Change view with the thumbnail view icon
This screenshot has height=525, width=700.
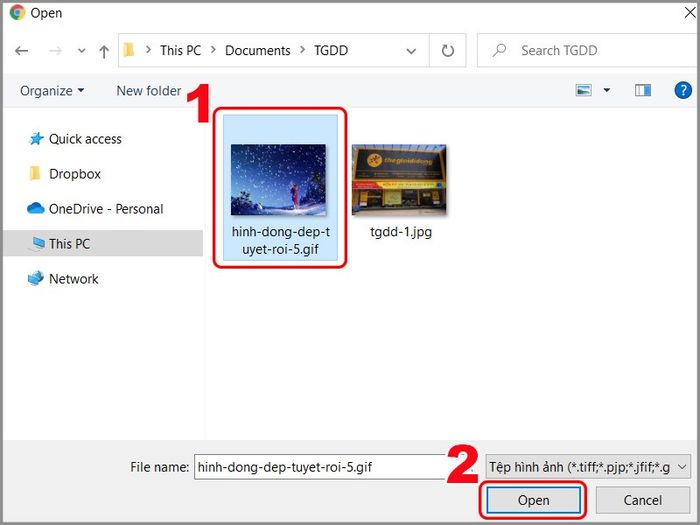[x=583, y=90]
